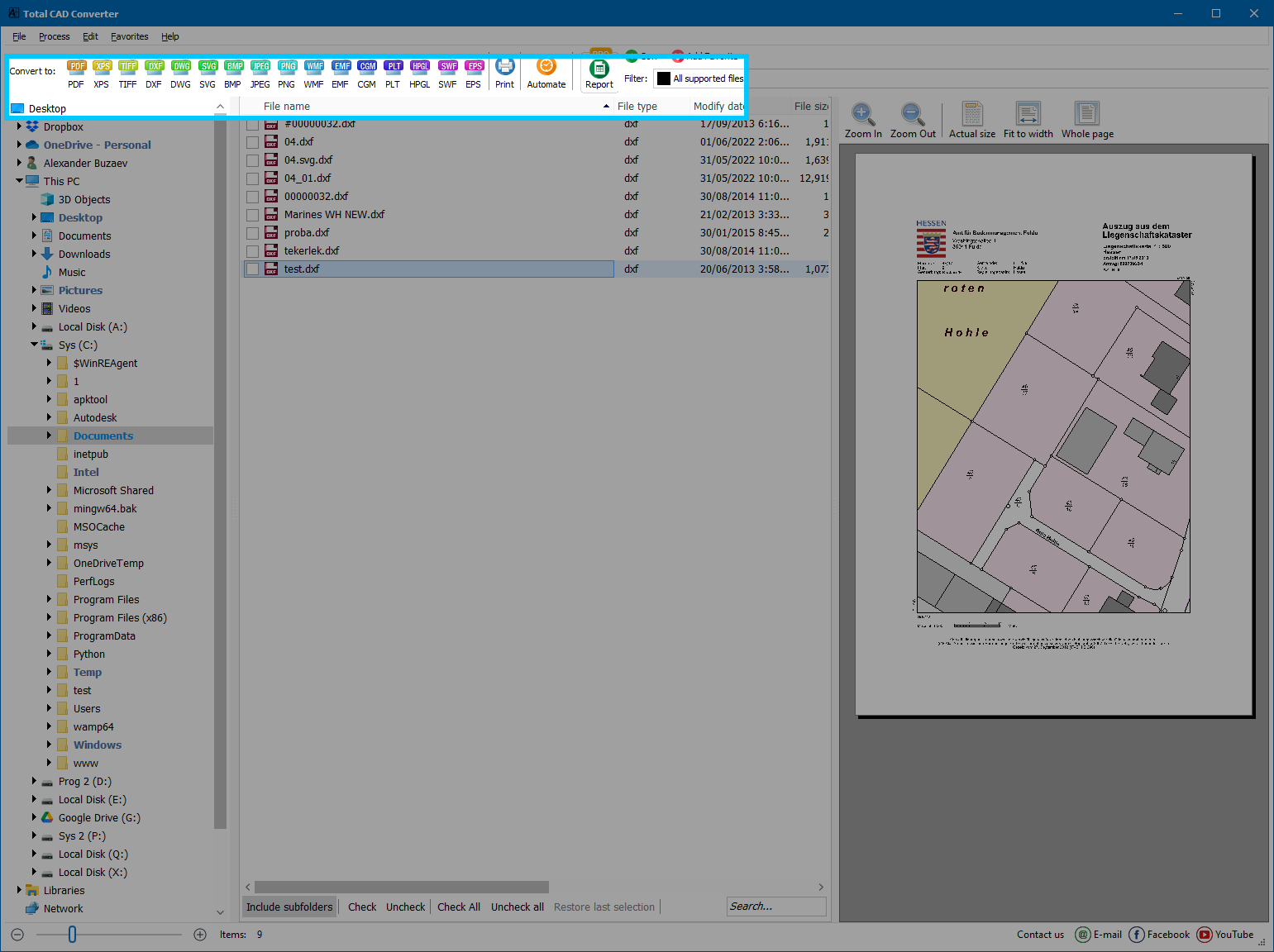Choose the DWG conversion format
This screenshot has height=952, width=1274.
coord(180,73)
